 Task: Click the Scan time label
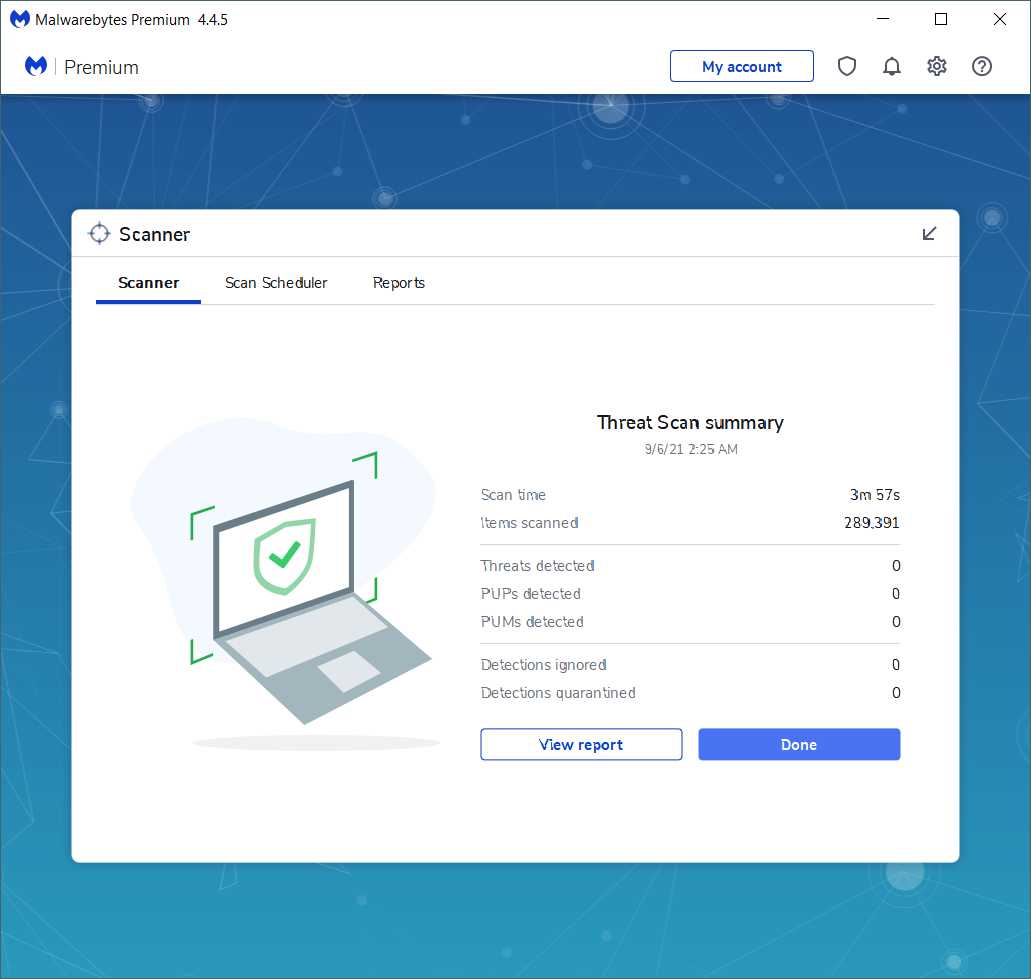tap(513, 494)
